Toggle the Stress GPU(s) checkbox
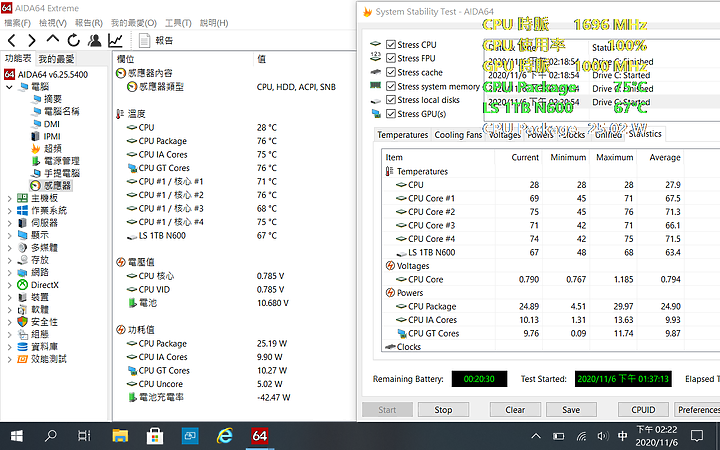 (391, 113)
